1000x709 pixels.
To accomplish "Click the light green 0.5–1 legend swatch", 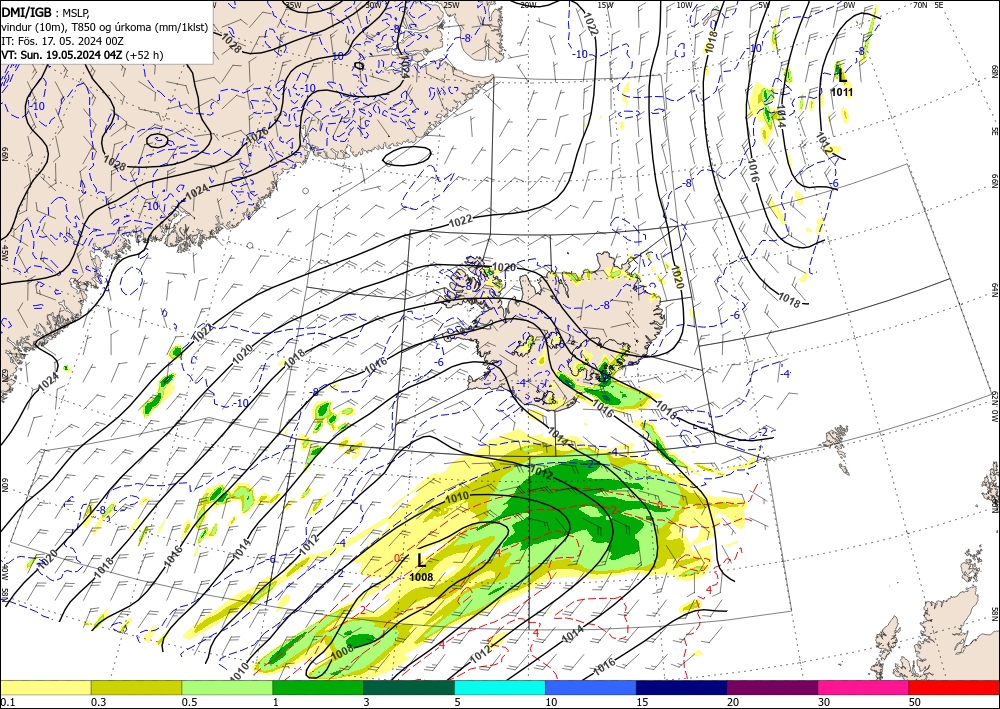I will [227, 687].
